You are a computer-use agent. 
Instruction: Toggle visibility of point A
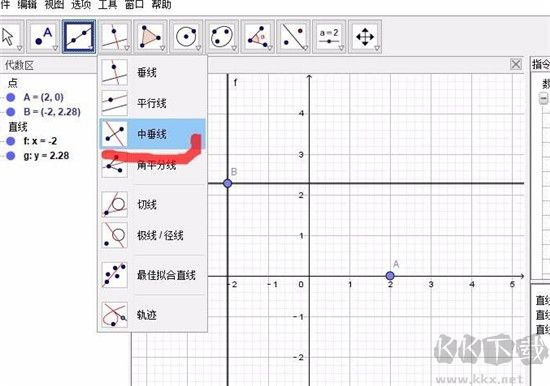tap(11, 97)
